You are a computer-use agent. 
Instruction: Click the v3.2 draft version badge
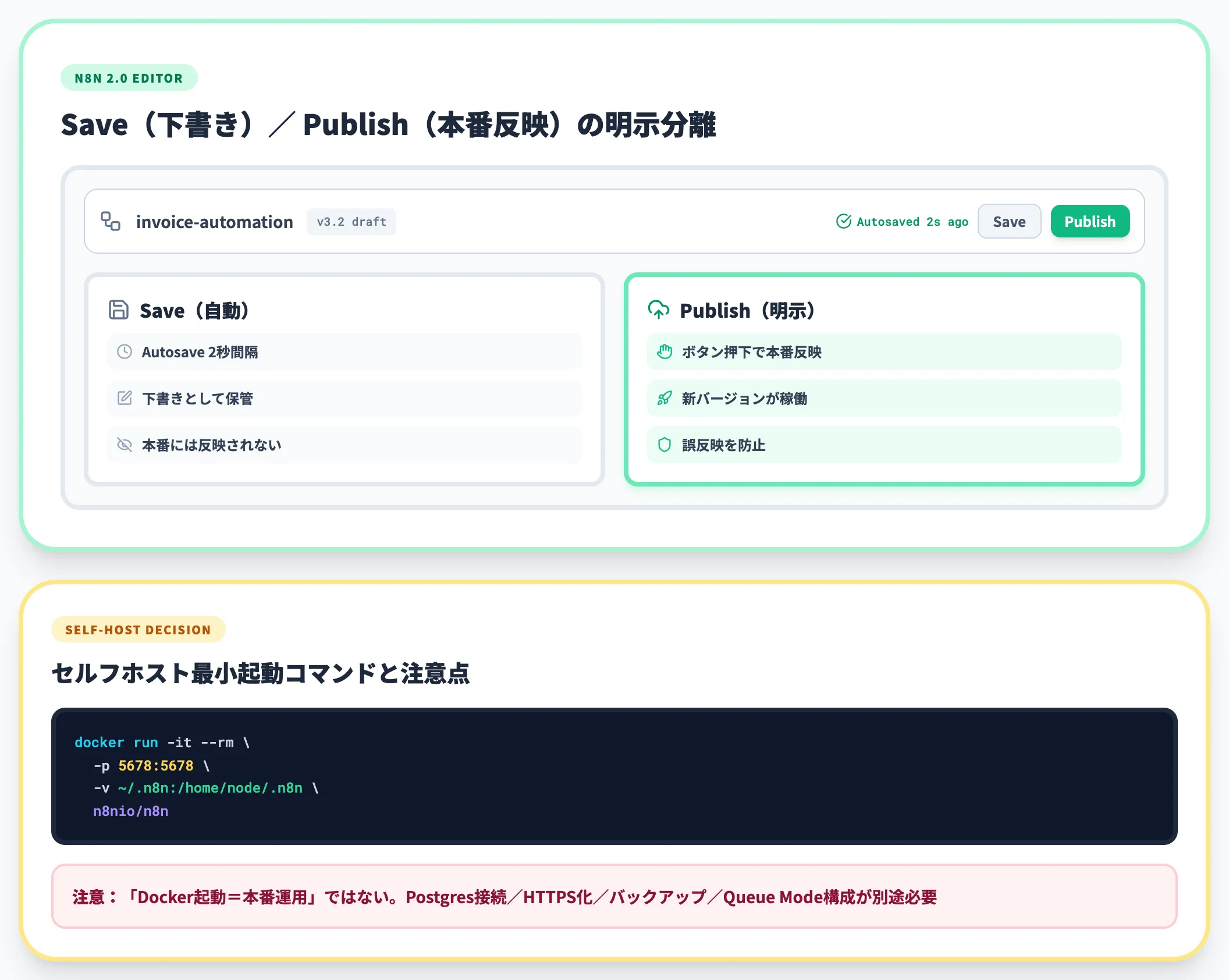click(x=351, y=222)
